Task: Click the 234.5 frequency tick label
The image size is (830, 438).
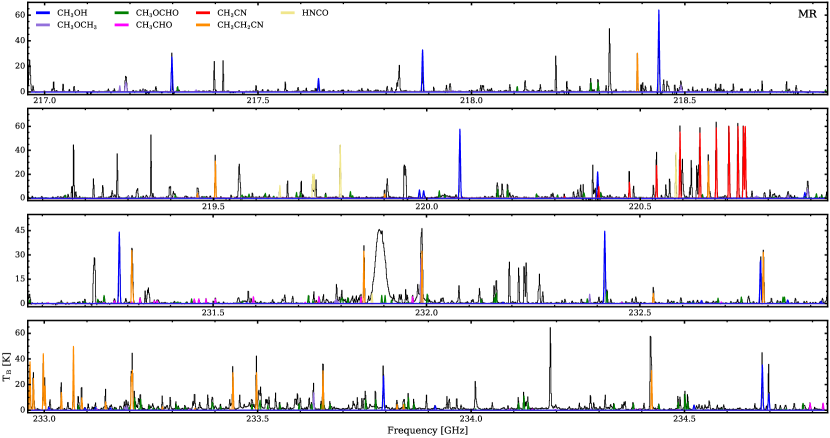Action: click(x=684, y=419)
